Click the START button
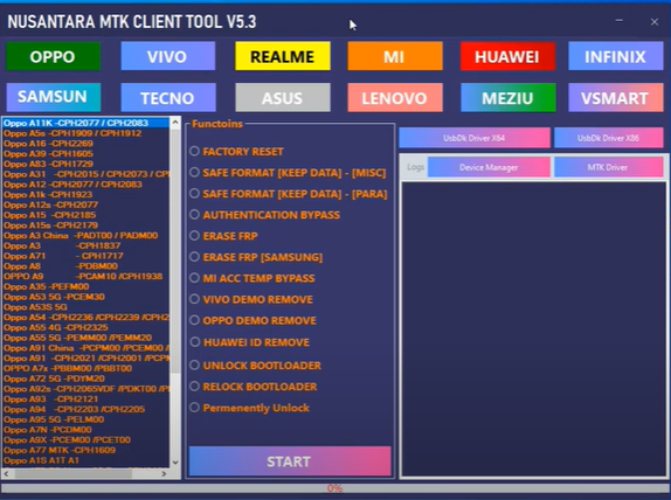 tap(290, 461)
